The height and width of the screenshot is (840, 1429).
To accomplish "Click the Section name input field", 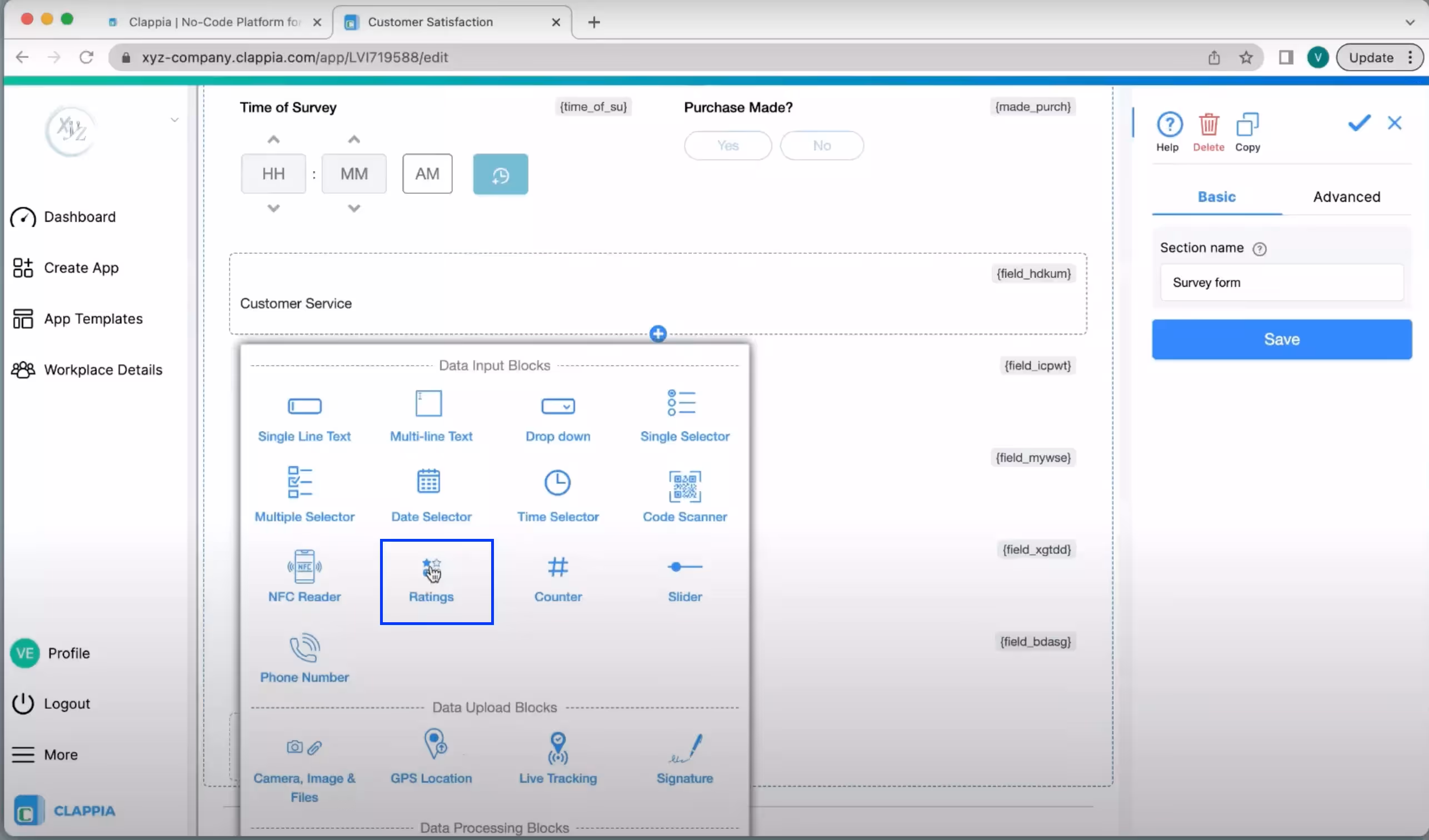I will pos(1281,282).
